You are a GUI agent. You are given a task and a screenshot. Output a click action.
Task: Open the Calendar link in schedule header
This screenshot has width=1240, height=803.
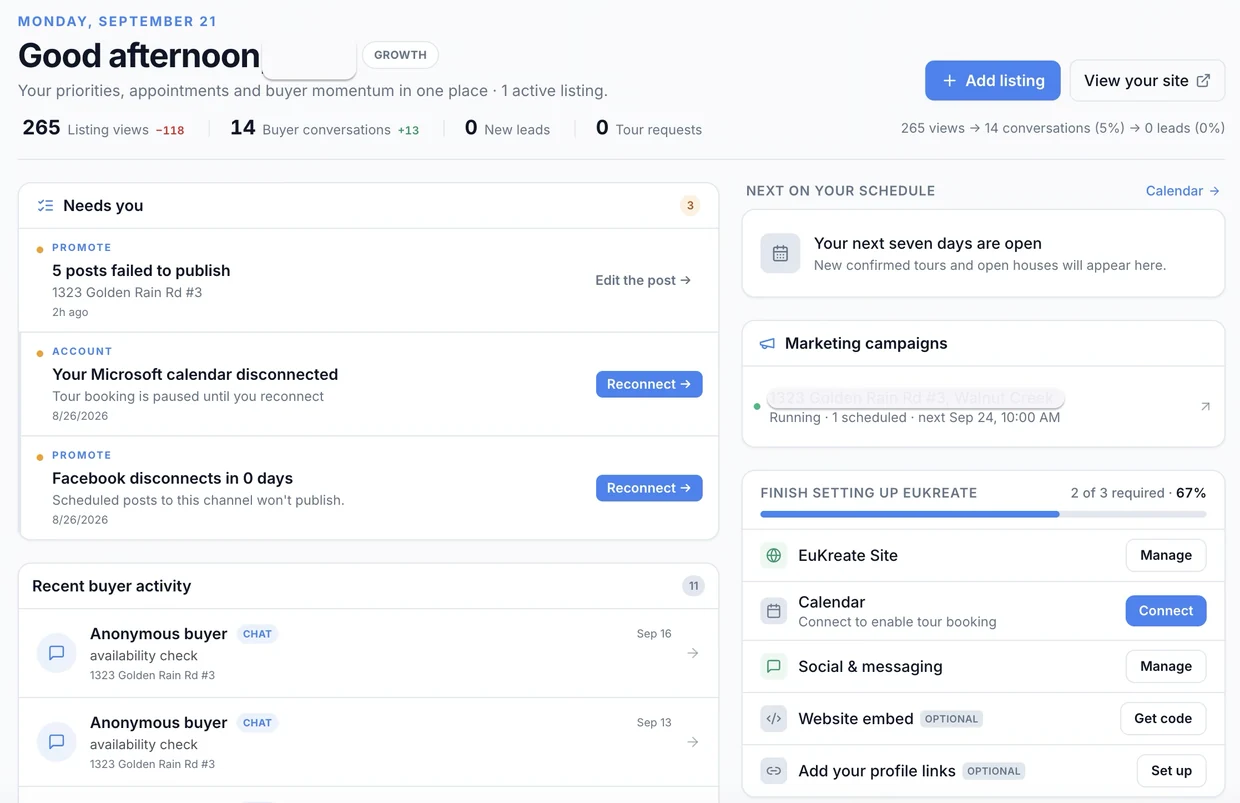[1182, 190]
